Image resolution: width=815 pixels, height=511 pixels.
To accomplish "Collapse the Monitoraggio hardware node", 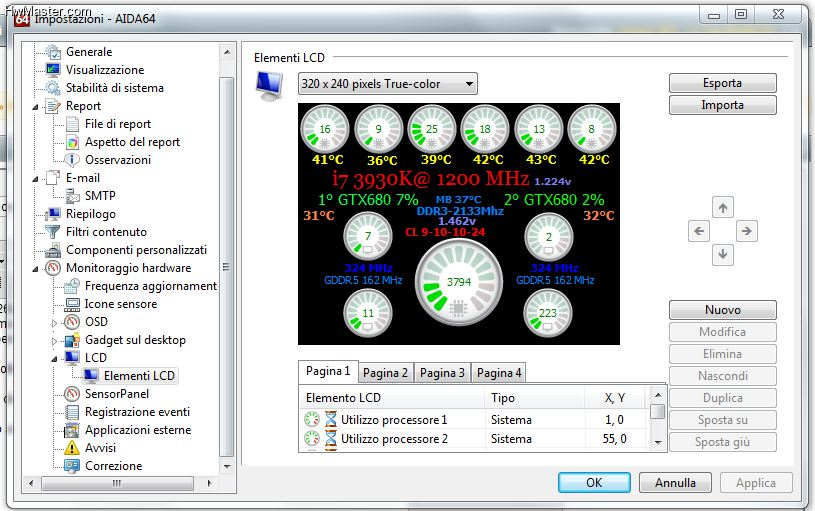I will [35, 269].
